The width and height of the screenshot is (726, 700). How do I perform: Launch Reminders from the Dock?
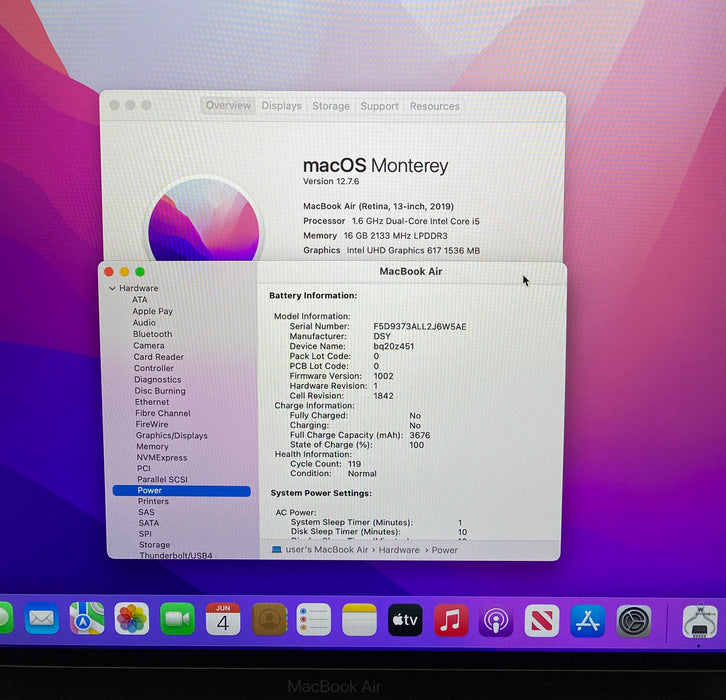(x=313, y=619)
